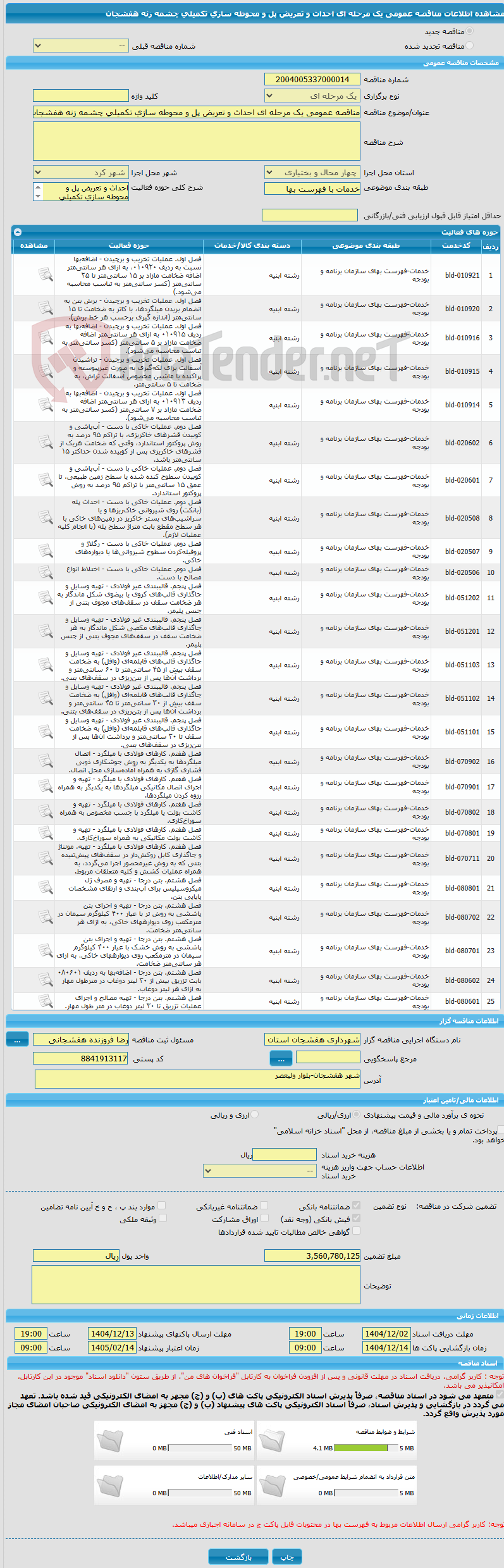Select the ارزی/ریالی radio option

(x=357, y=1115)
